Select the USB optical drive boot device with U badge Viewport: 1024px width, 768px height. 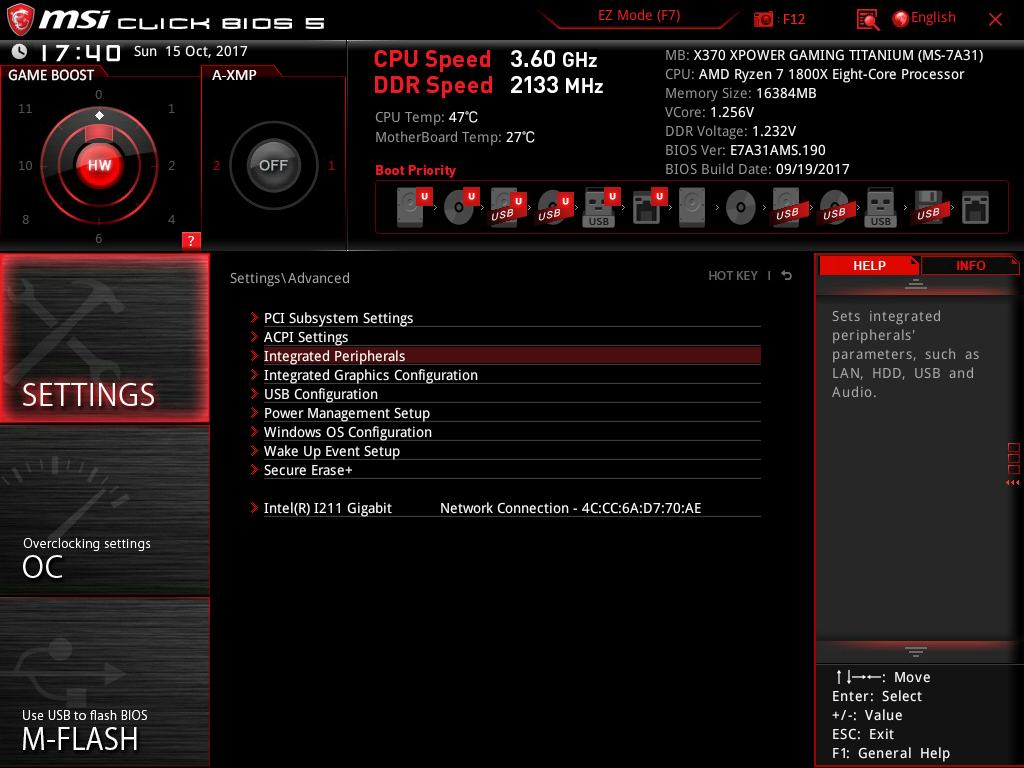(554, 207)
